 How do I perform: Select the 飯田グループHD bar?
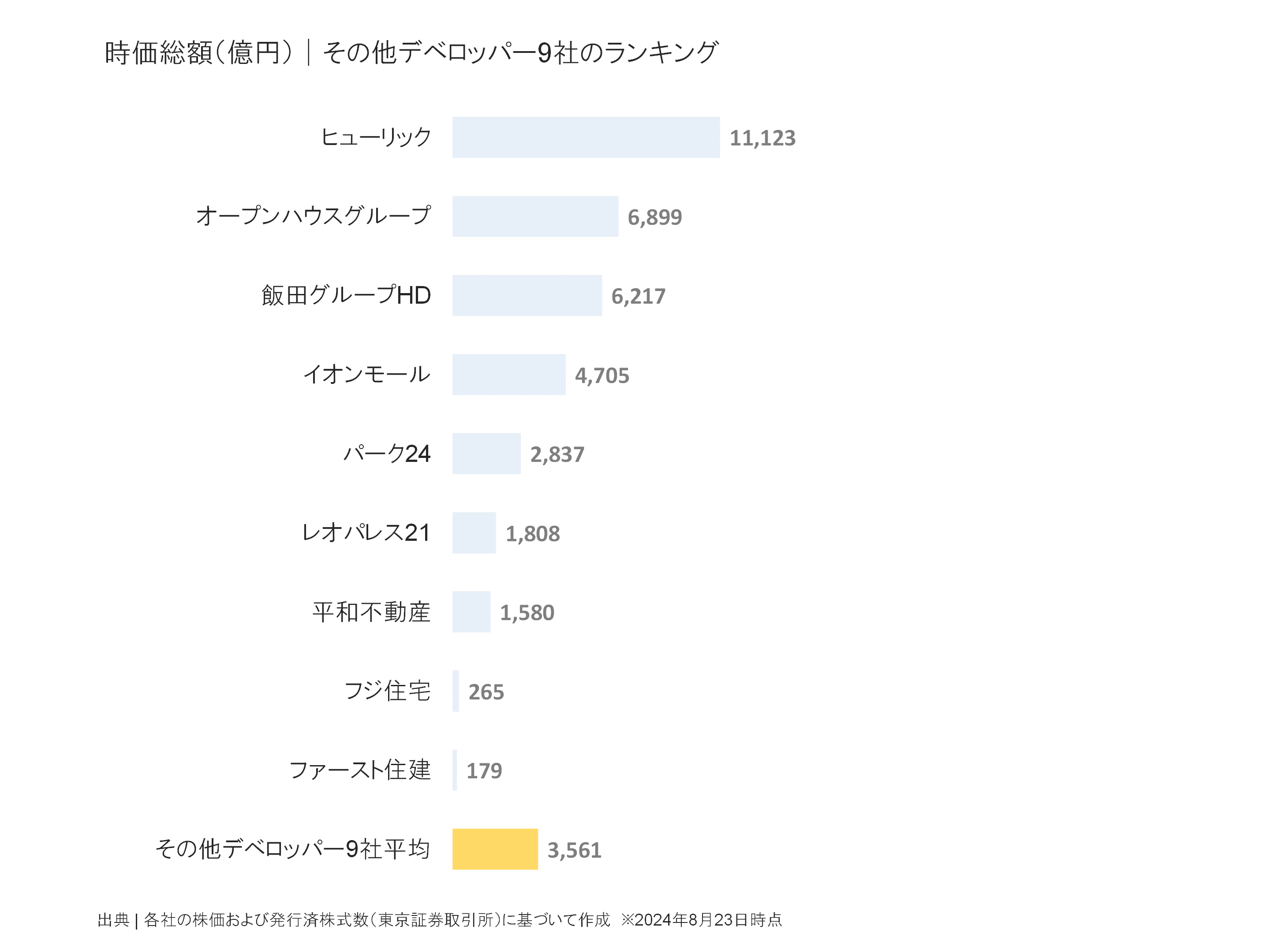pyautogui.click(x=527, y=296)
